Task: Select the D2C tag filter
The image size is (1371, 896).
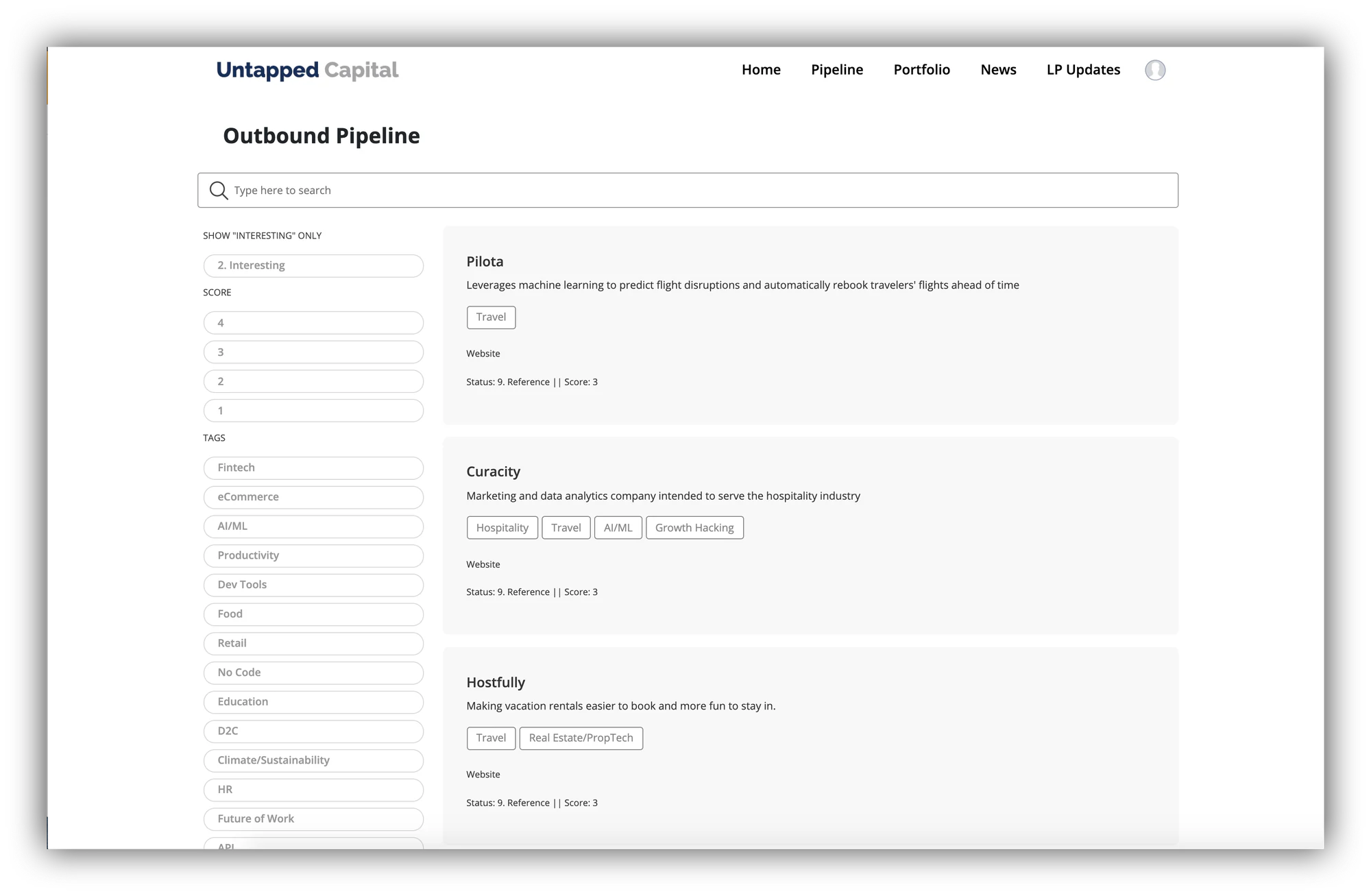Action: 313,731
